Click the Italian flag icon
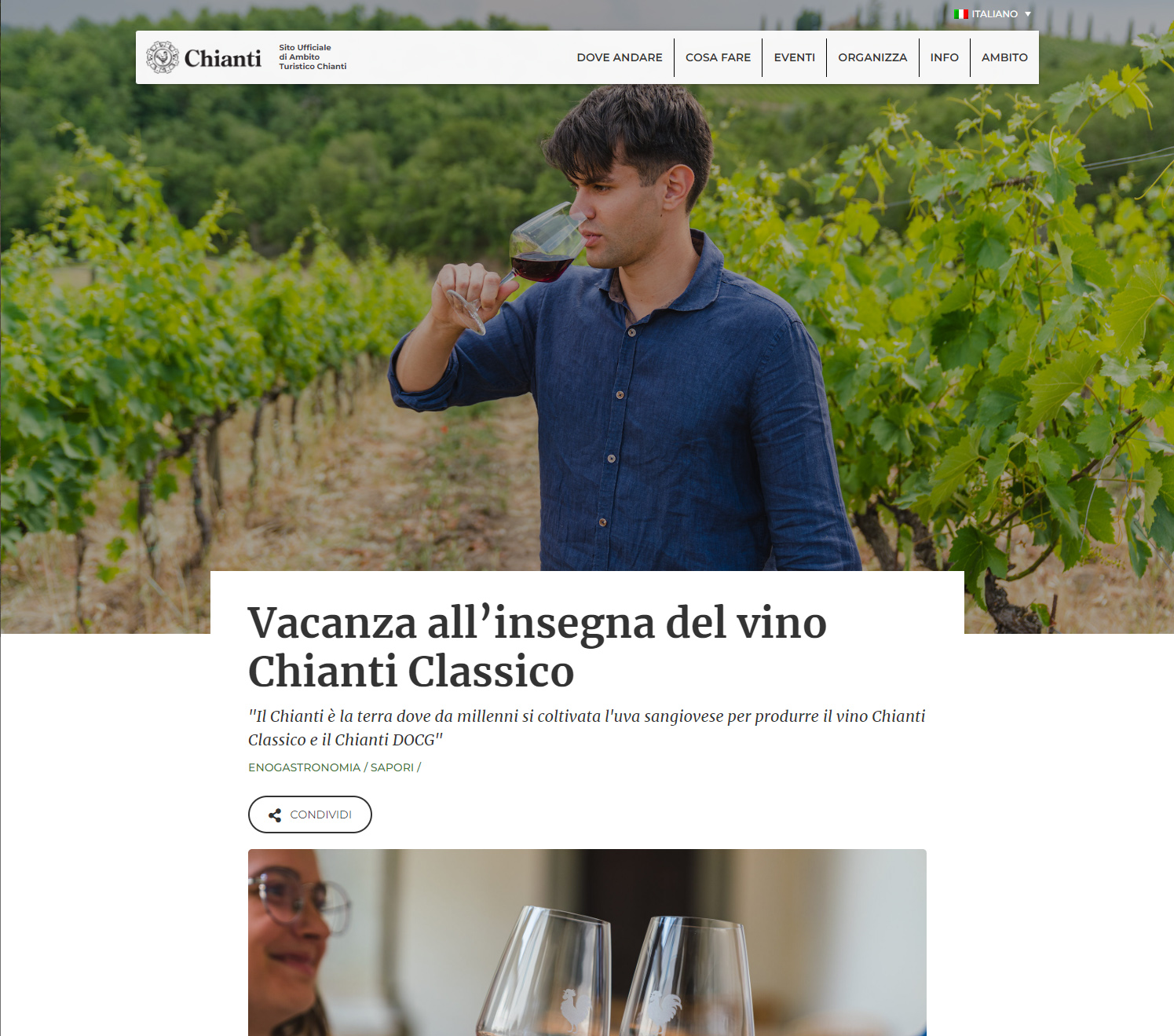 click(x=961, y=14)
